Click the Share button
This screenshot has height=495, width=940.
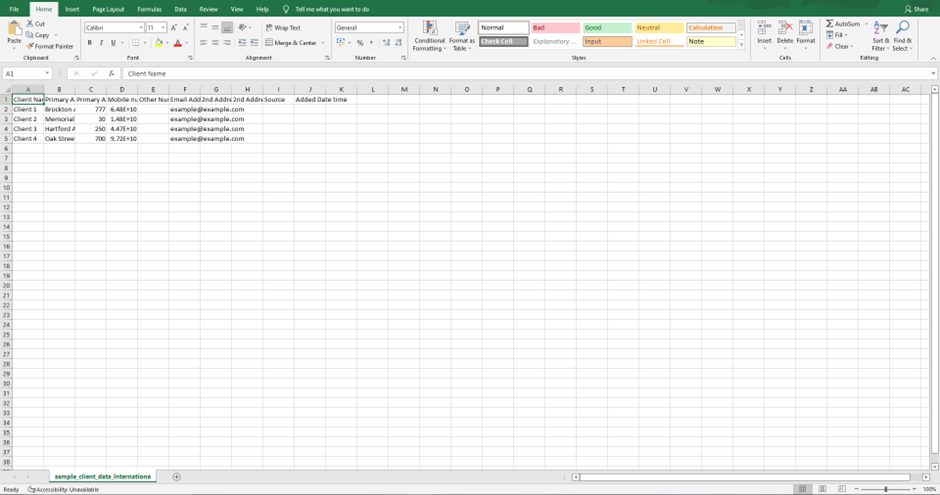click(x=915, y=9)
